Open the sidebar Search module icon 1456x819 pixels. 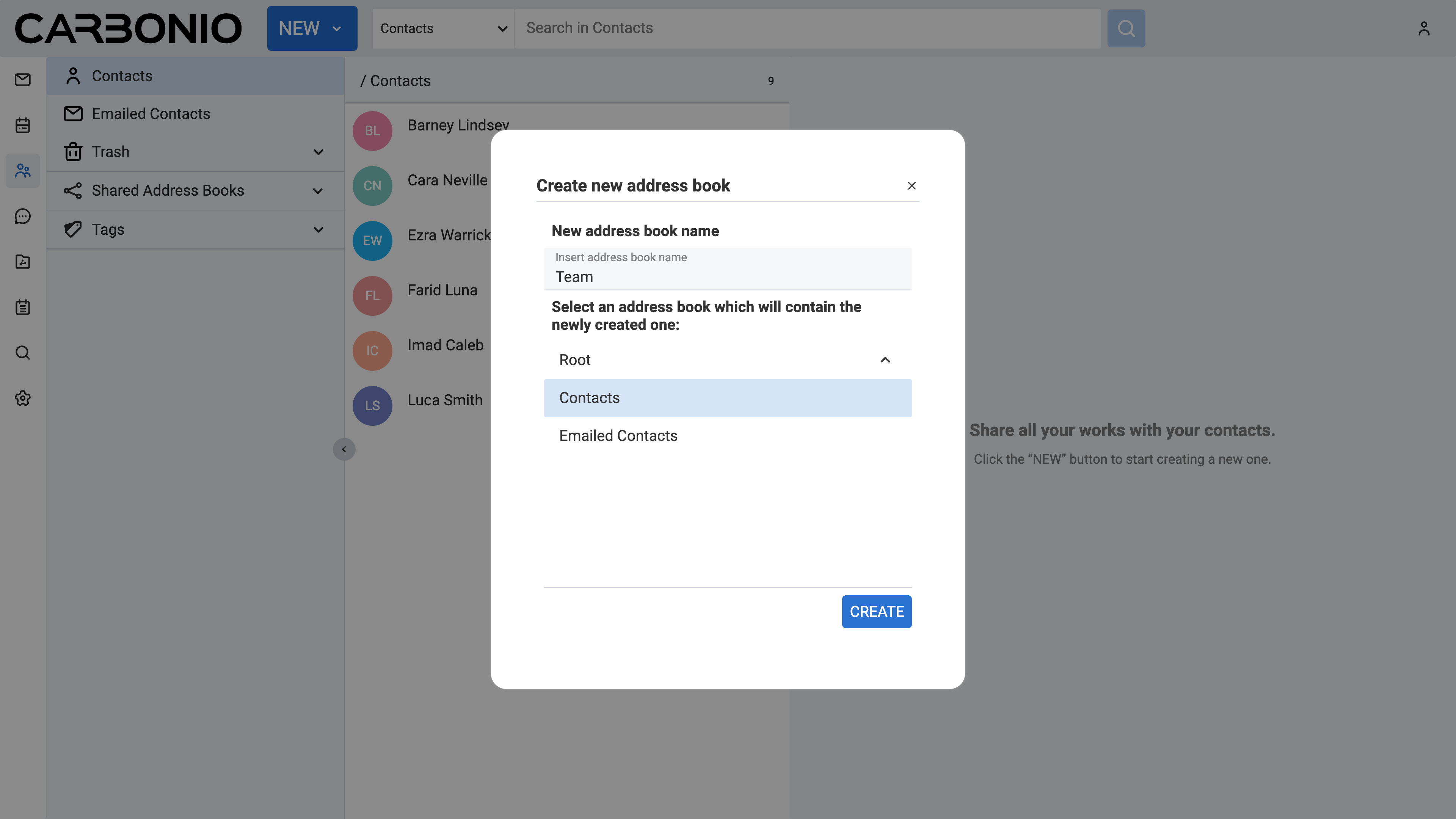tap(23, 353)
